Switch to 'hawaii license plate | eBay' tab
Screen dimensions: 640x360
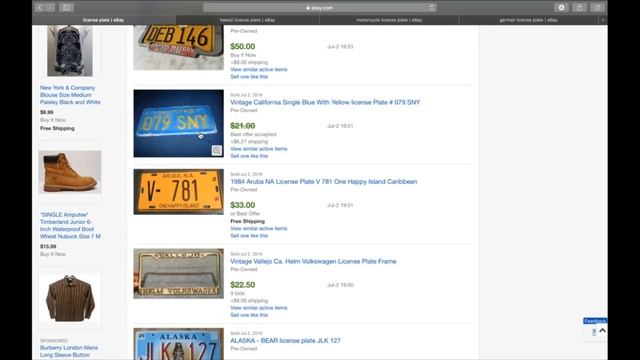click(247, 20)
